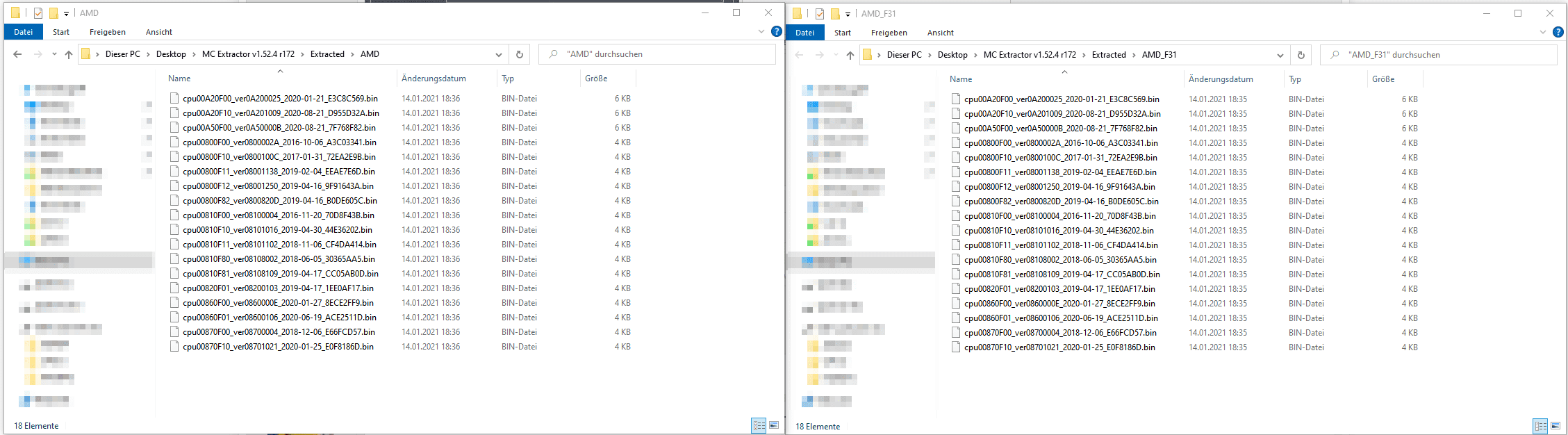This screenshot has width=1568, height=435.
Task: Expand recent locations dropdown in AMD window
Action: [x=54, y=54]
